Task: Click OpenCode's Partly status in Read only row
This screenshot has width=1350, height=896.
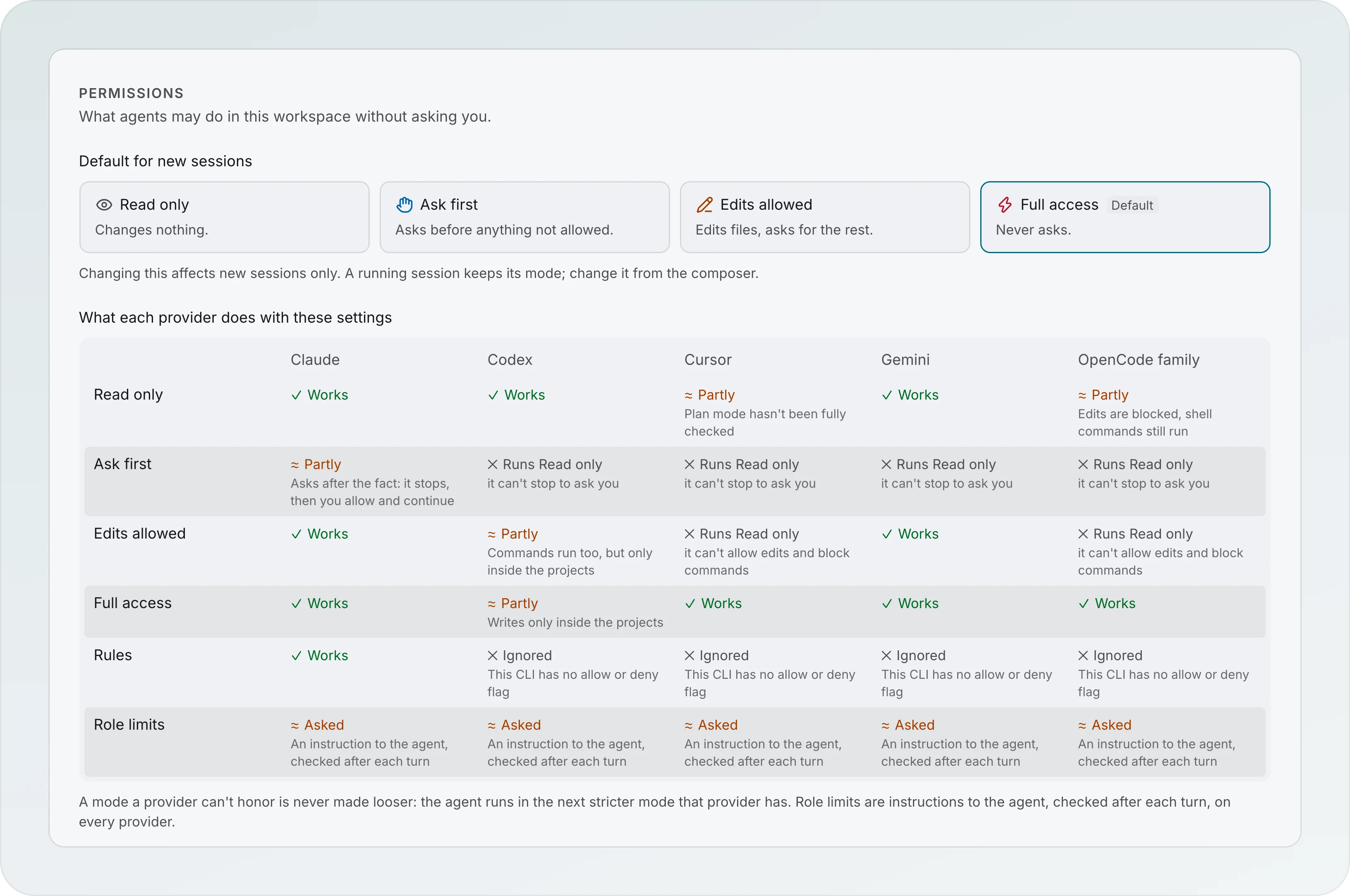Action: (x=1103, y=395)
